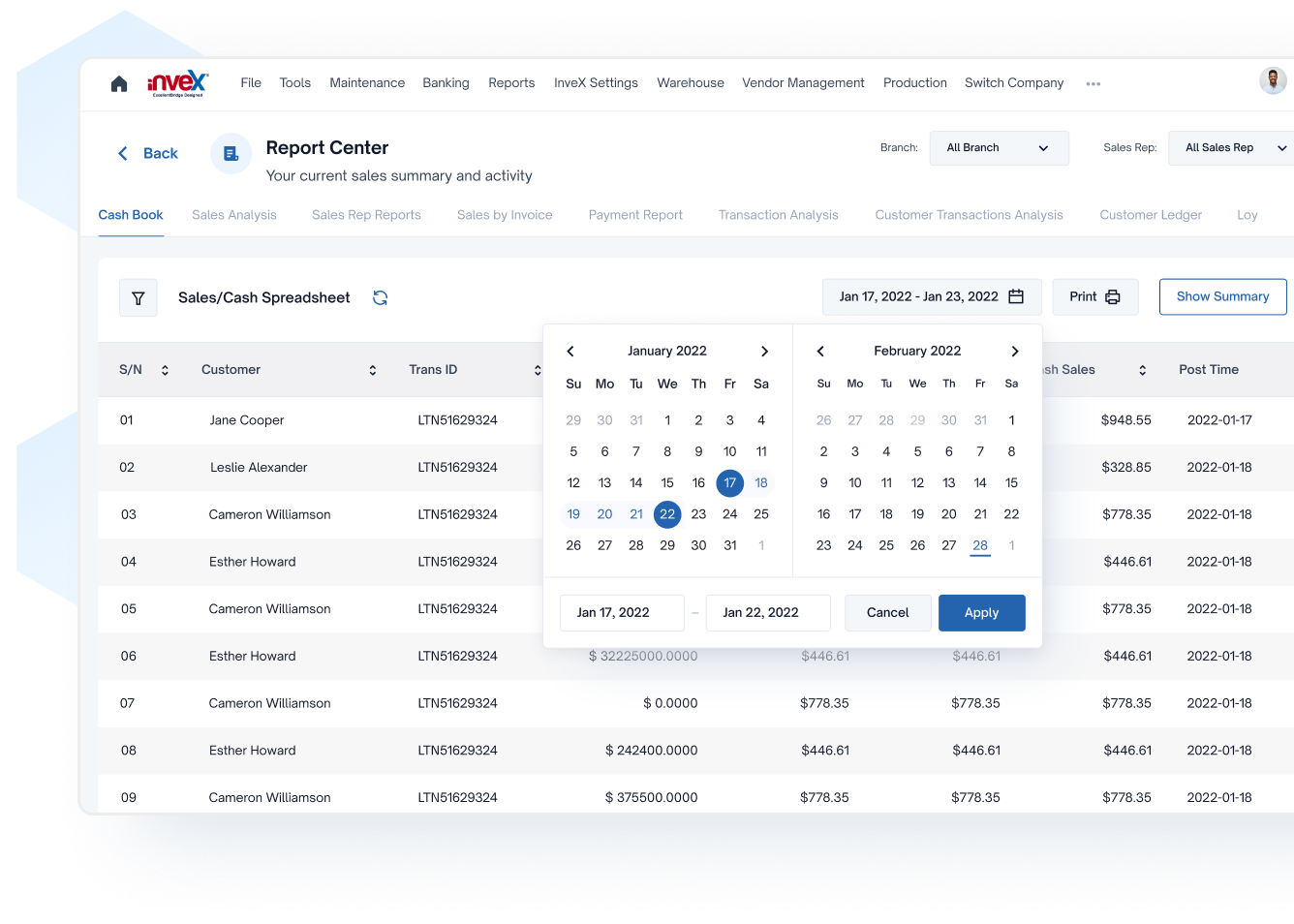Screen dimensions: 1294x924
Task: Click the refresh icon next to Sales/Cash Spreadsheet
Action: (x=380, y=298)
